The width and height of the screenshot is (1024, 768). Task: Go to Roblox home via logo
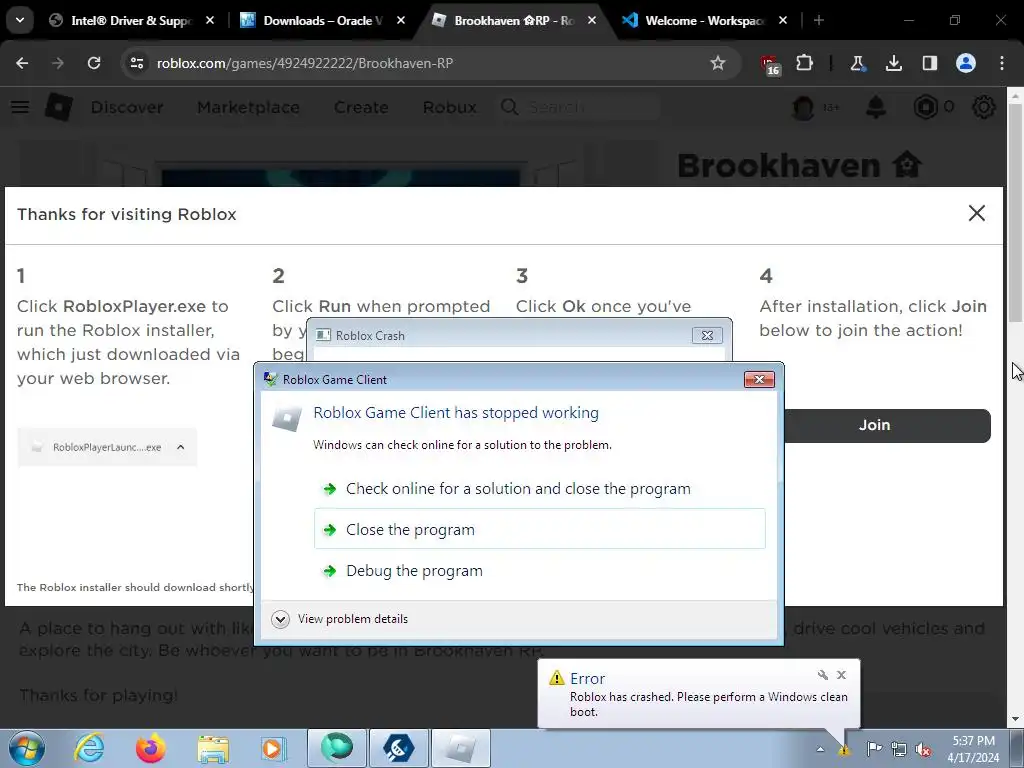(59, 107)
